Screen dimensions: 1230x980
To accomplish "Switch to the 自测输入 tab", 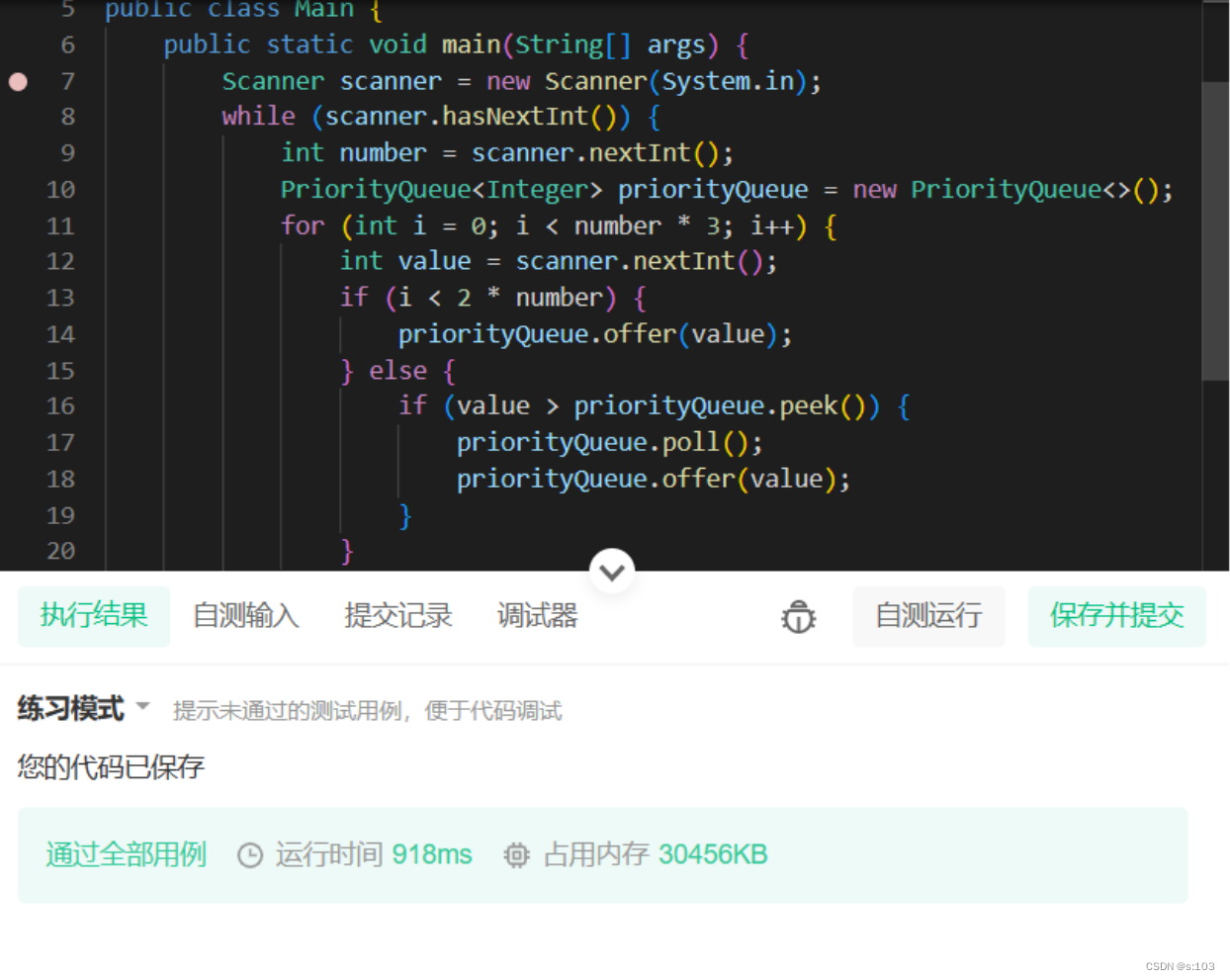I will (245, 616).
